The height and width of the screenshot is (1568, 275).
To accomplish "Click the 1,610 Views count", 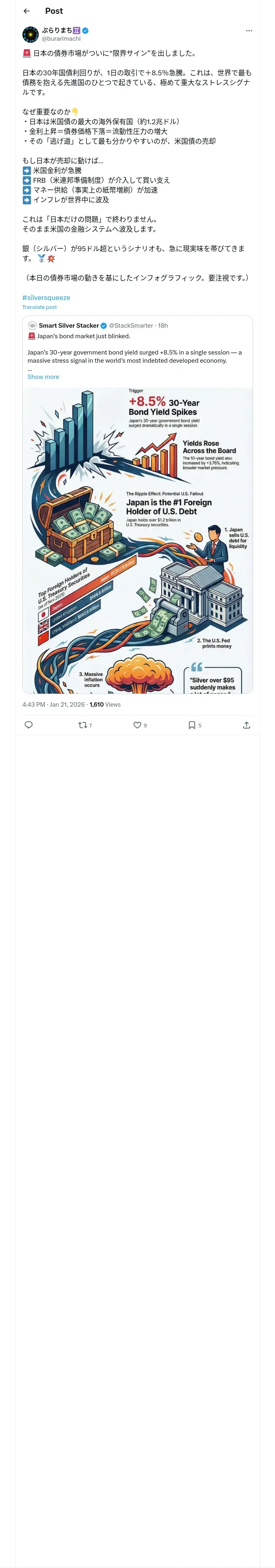I will pos(105,704).
